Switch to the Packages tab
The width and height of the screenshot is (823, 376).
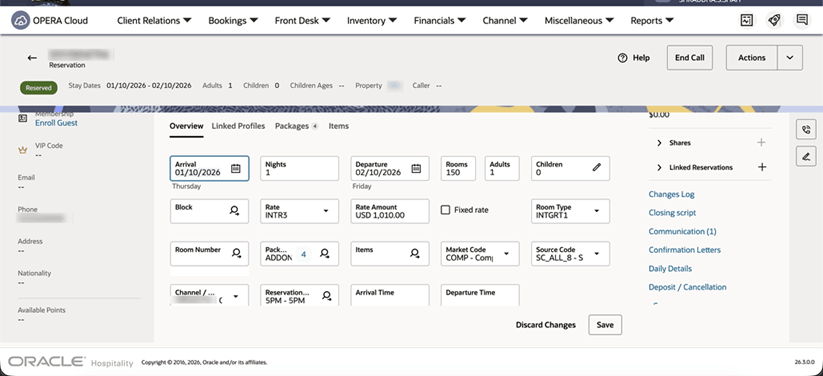(297, 126)
